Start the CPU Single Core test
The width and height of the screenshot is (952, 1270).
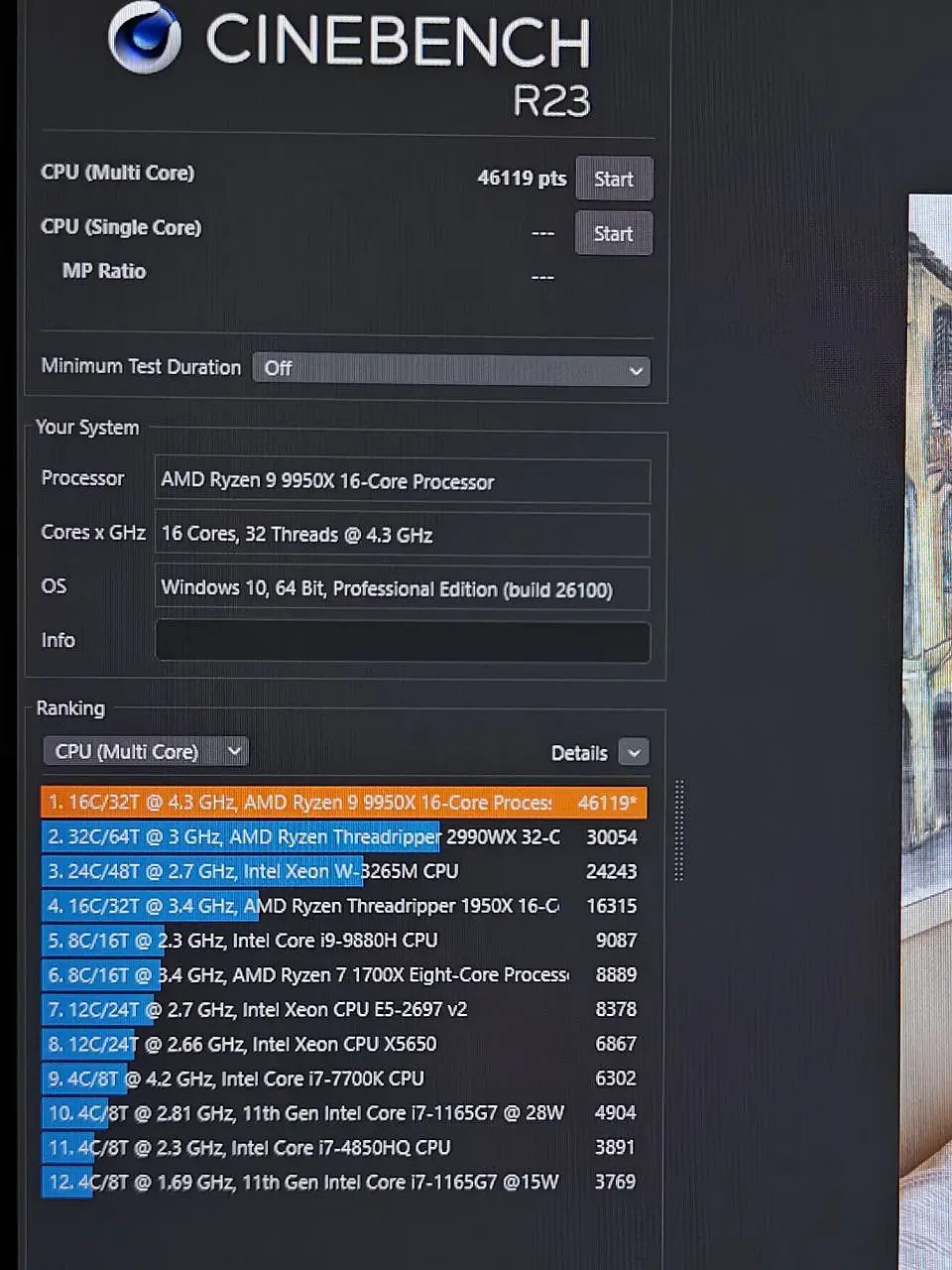[614, 234]
